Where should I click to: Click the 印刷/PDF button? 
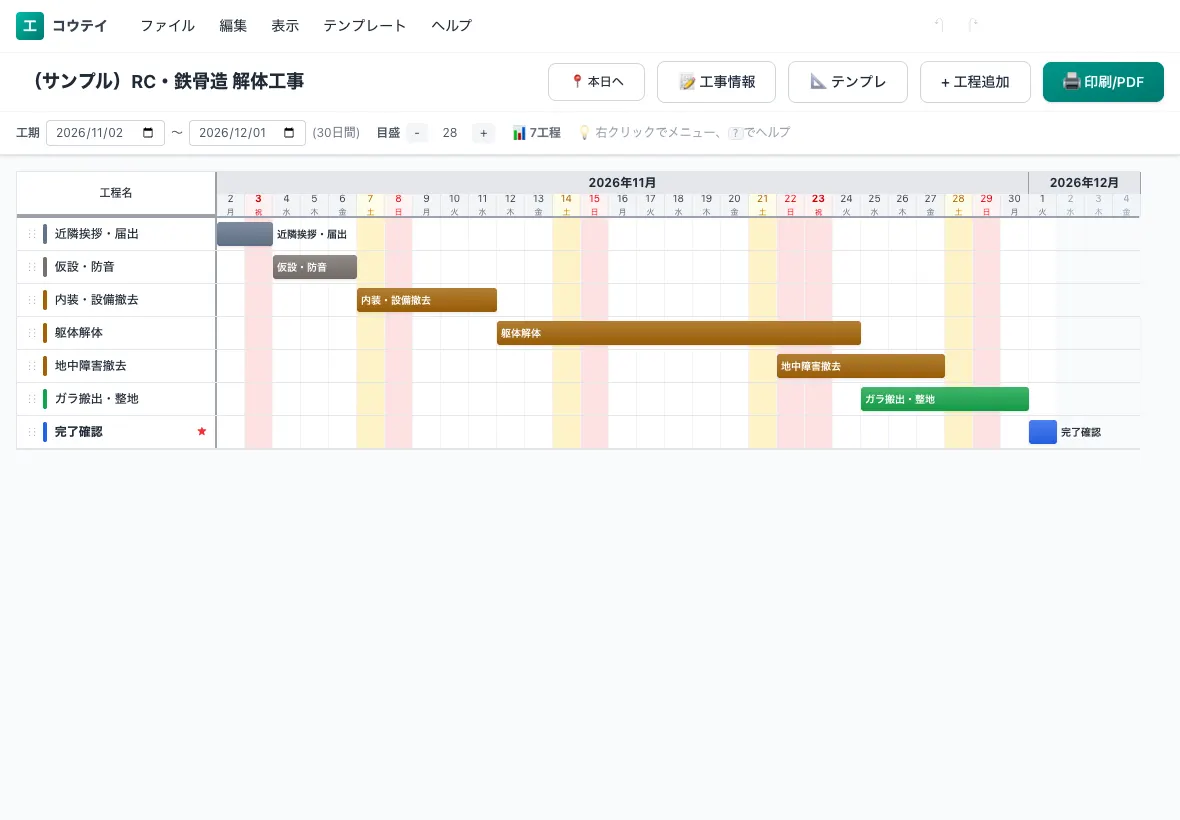1103,81
